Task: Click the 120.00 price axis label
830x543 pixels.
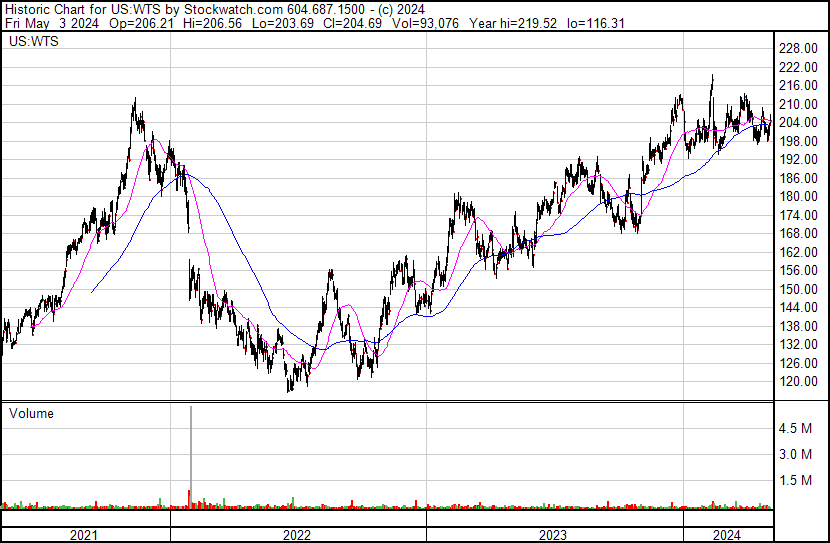Action: (x=798, y=382)
